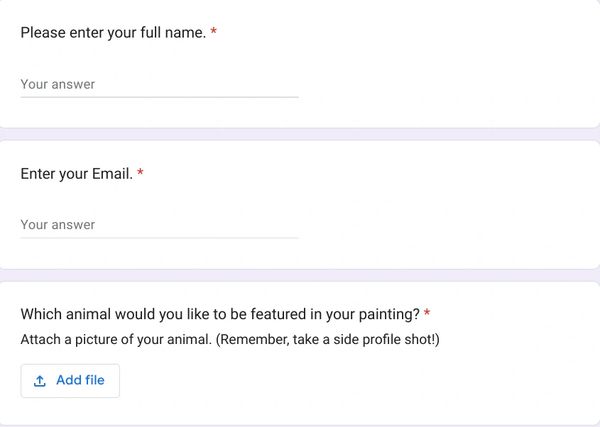Click the purple gap between name and Email cards
This screenshot has height=427, width=600.
tap(300, 134)
